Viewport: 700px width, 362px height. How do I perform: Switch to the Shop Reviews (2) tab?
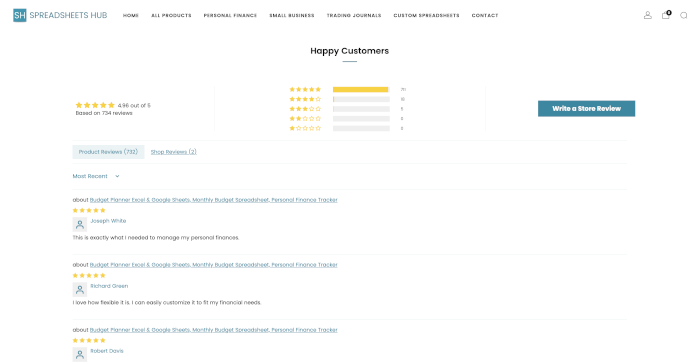pyautogui.click(x=174, y=152)
